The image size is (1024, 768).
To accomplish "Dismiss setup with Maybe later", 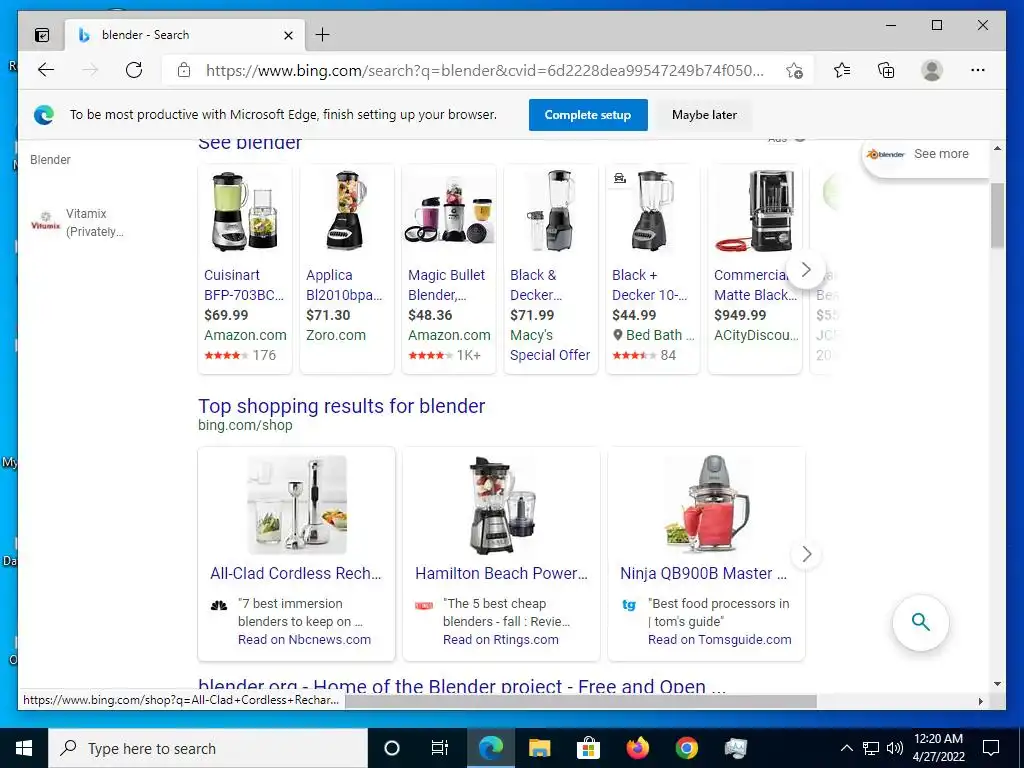I will [704, 115].
